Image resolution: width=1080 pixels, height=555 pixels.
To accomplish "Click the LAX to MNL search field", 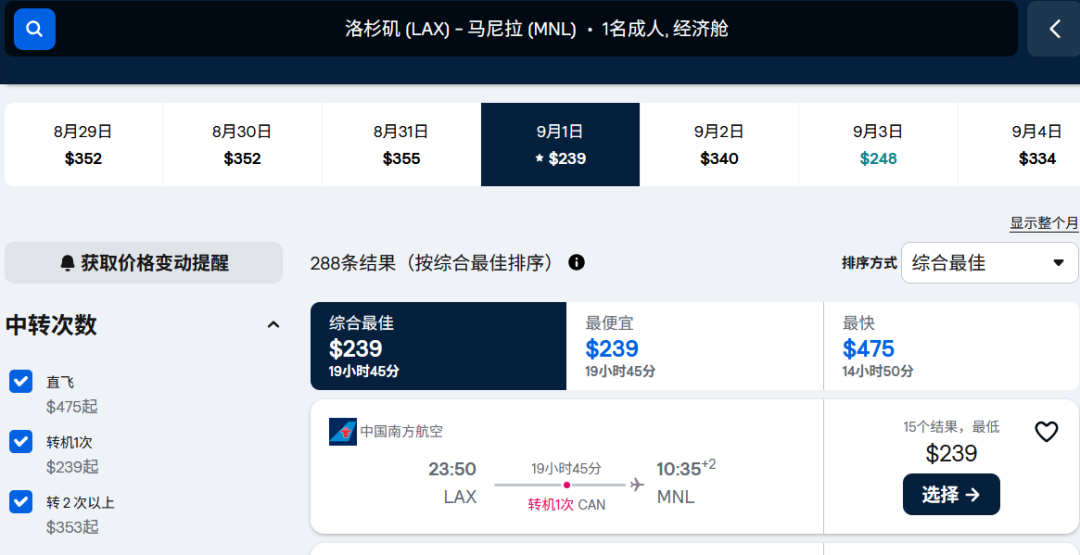I will tap(536, 29).
